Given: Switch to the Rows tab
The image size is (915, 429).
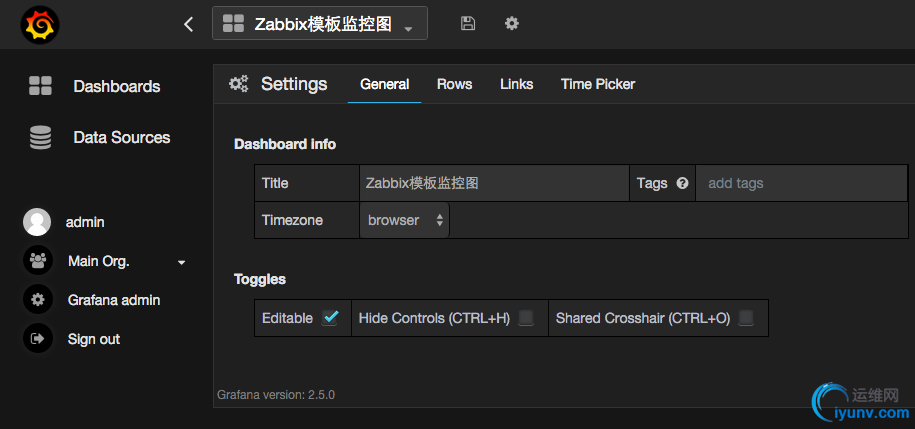Looking at the screenshot, I should (454, 84).
